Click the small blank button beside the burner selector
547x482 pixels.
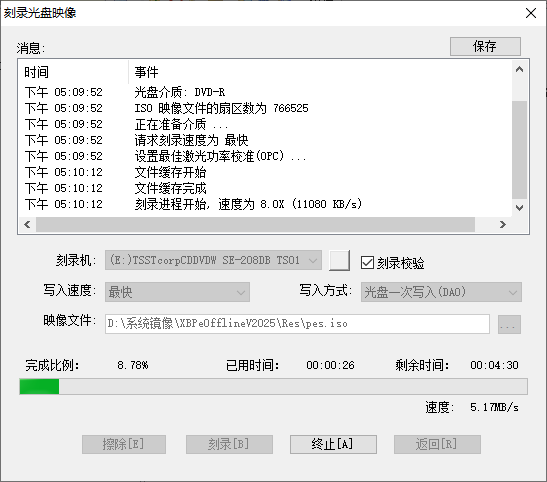(x=339, y=260)
